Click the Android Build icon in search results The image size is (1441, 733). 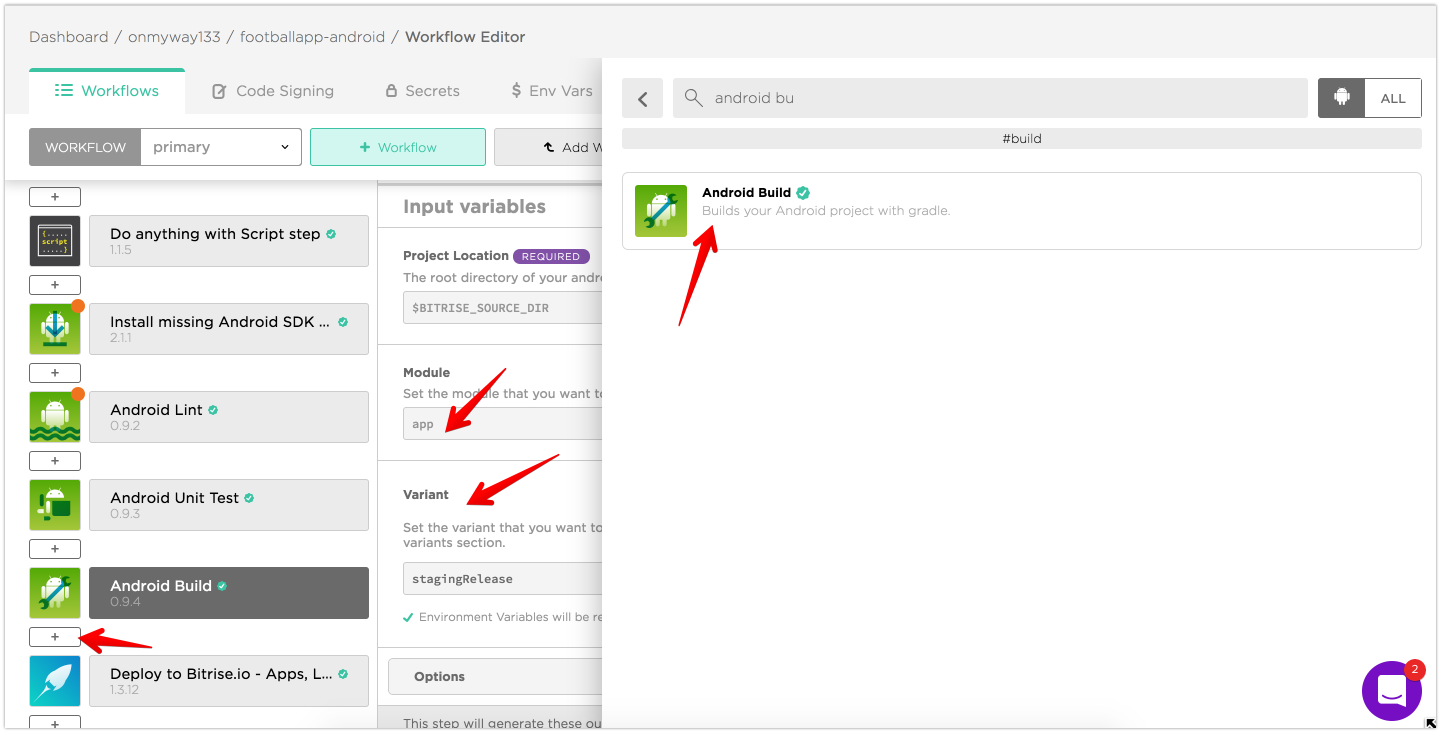point(661,211)
